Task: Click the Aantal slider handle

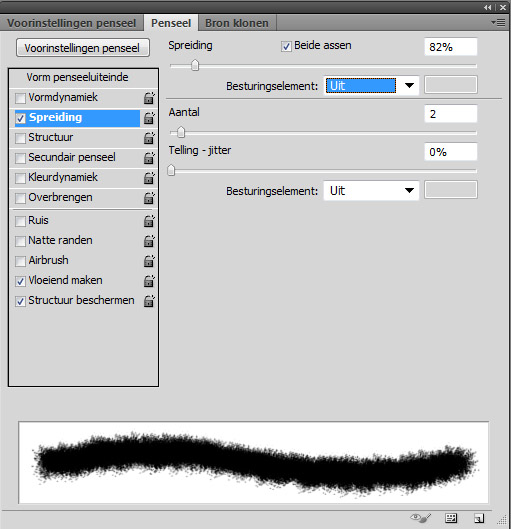Action: pos(181,132)
